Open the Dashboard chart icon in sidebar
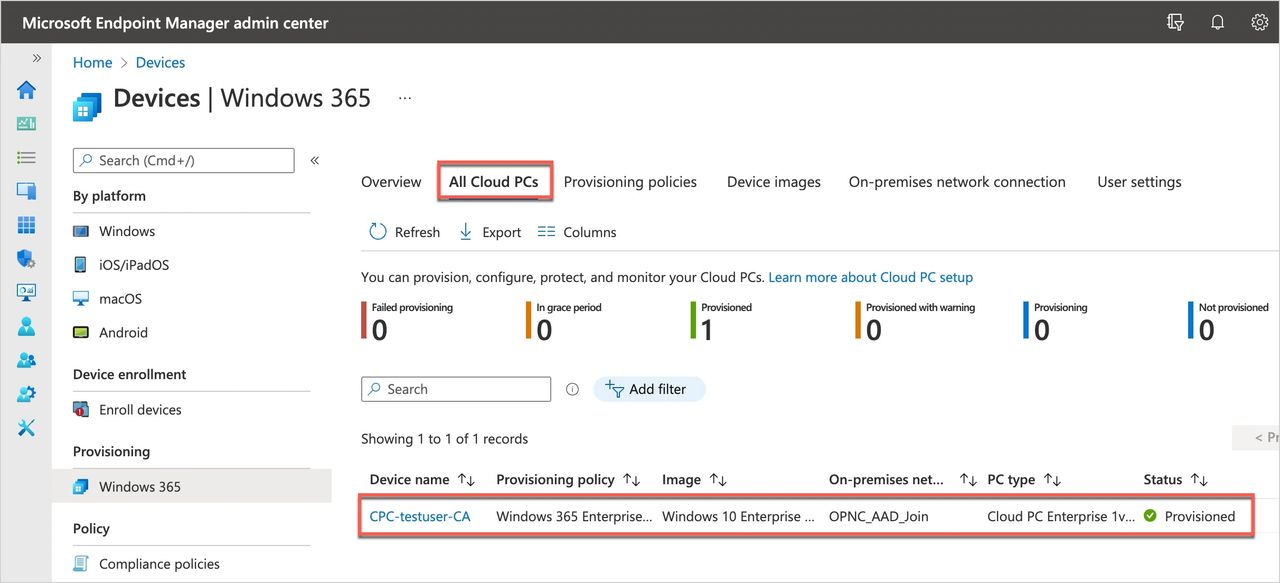The width and height of the screenshot is (1280, 583). pos(26,124)
